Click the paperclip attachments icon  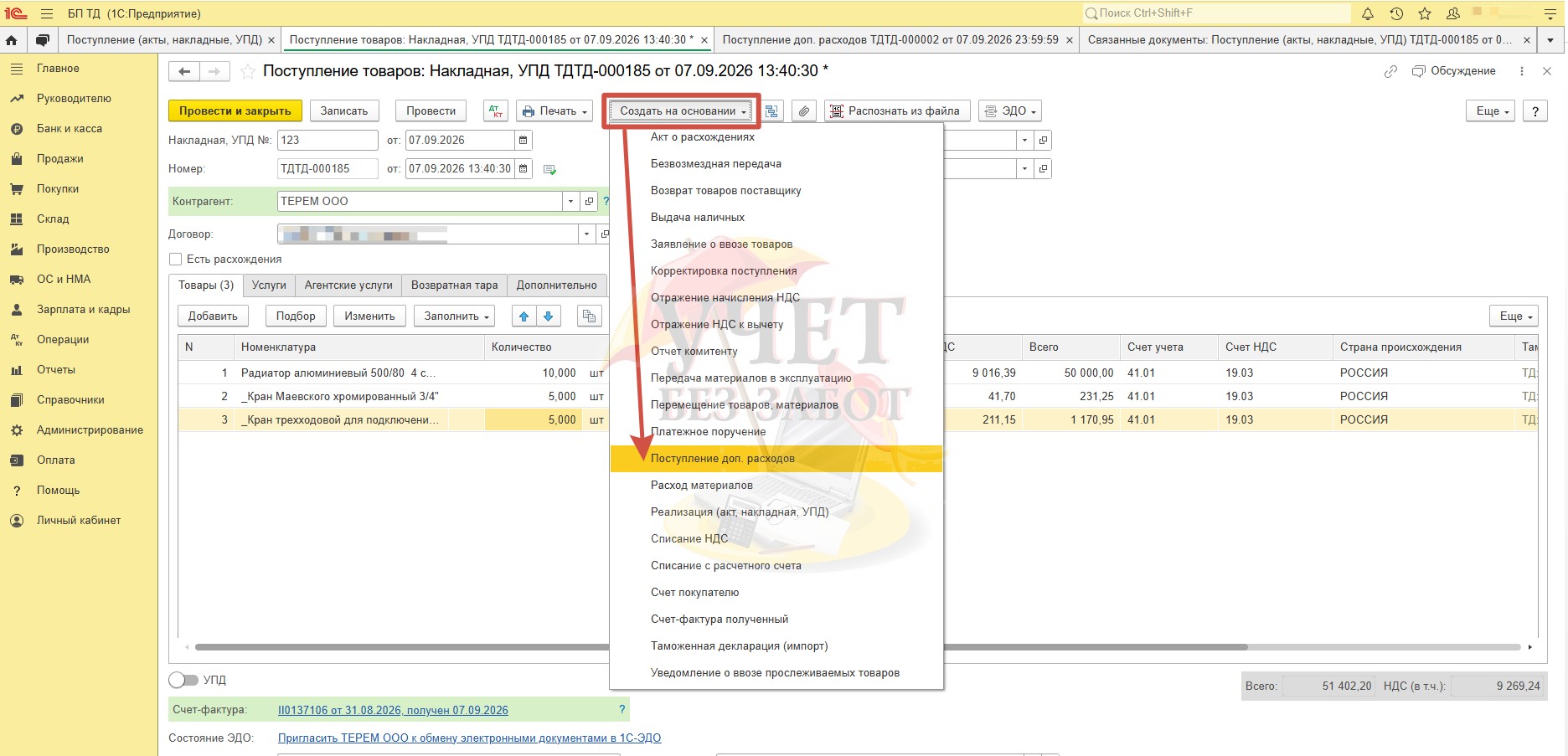point(804,111)
